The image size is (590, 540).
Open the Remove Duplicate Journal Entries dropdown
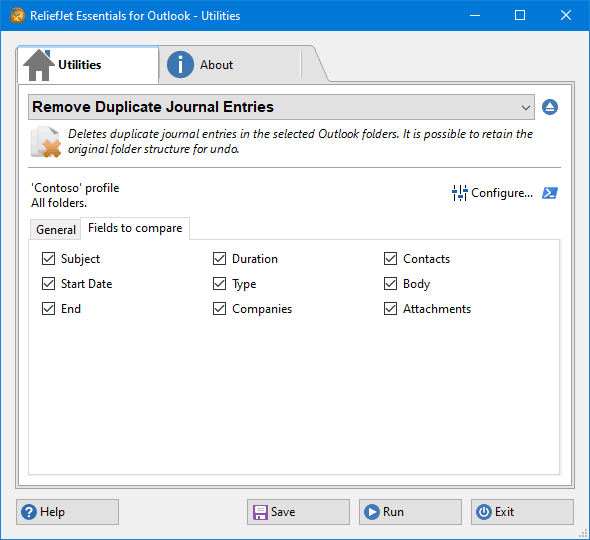[281, 107]
